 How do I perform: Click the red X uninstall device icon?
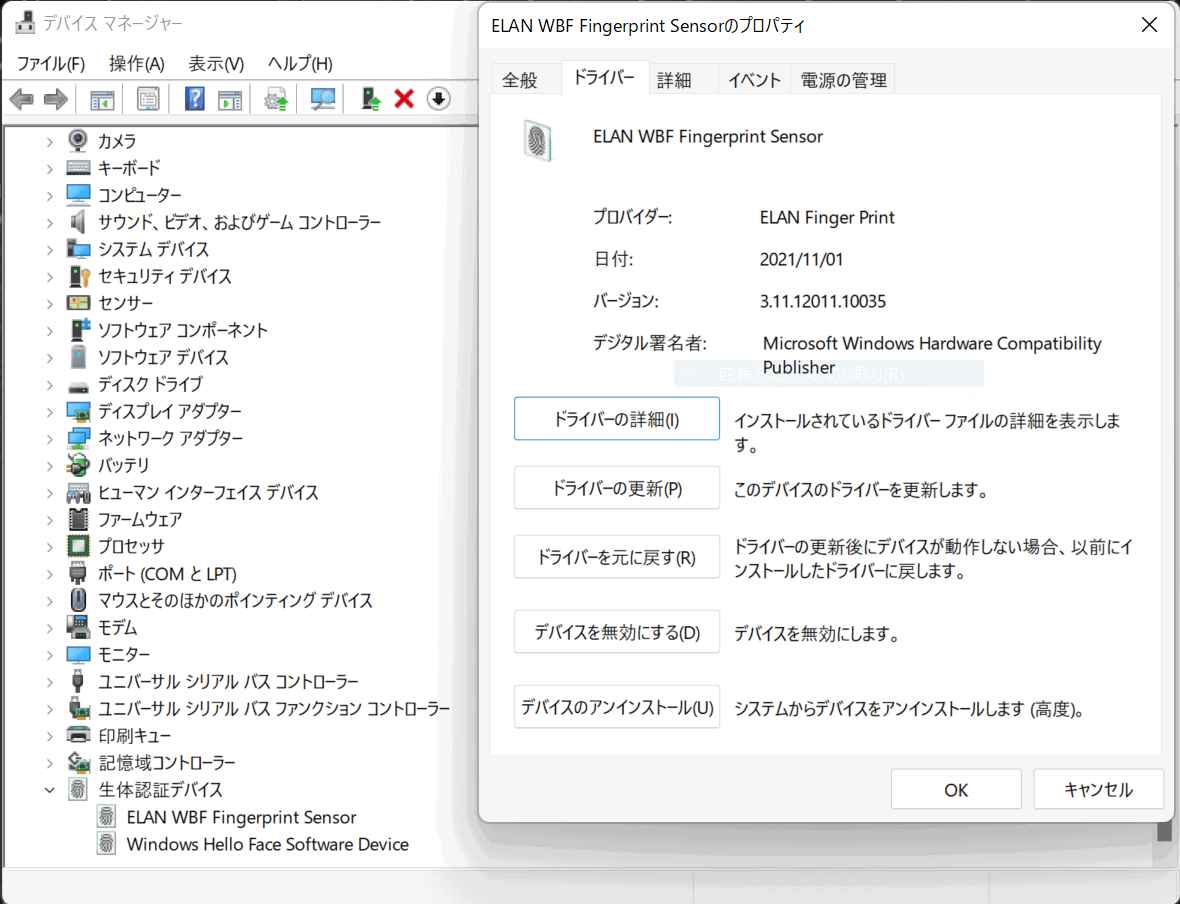click(x=404, y=99)
